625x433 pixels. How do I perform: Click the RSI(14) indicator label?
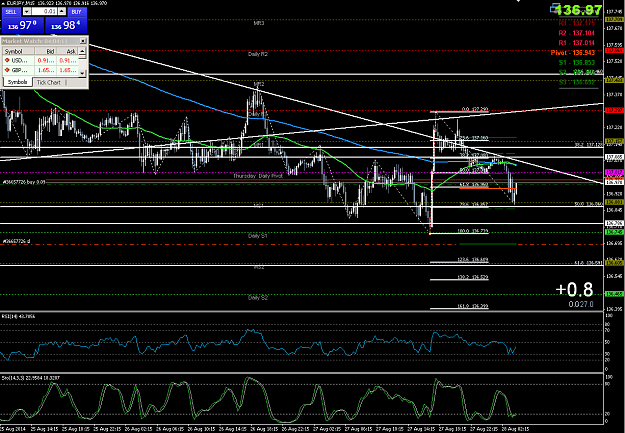18,316
